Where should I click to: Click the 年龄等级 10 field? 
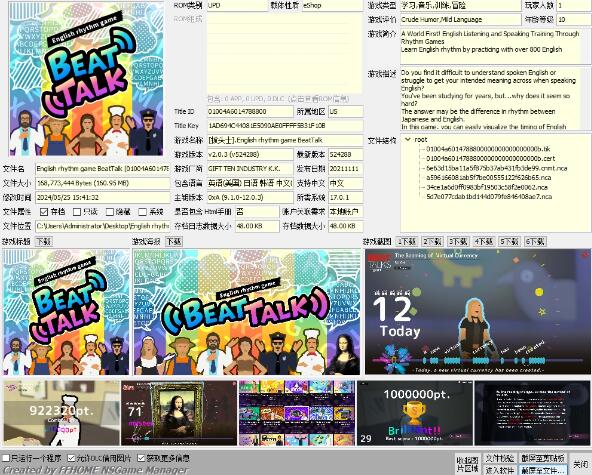click(x=574, y=20)
